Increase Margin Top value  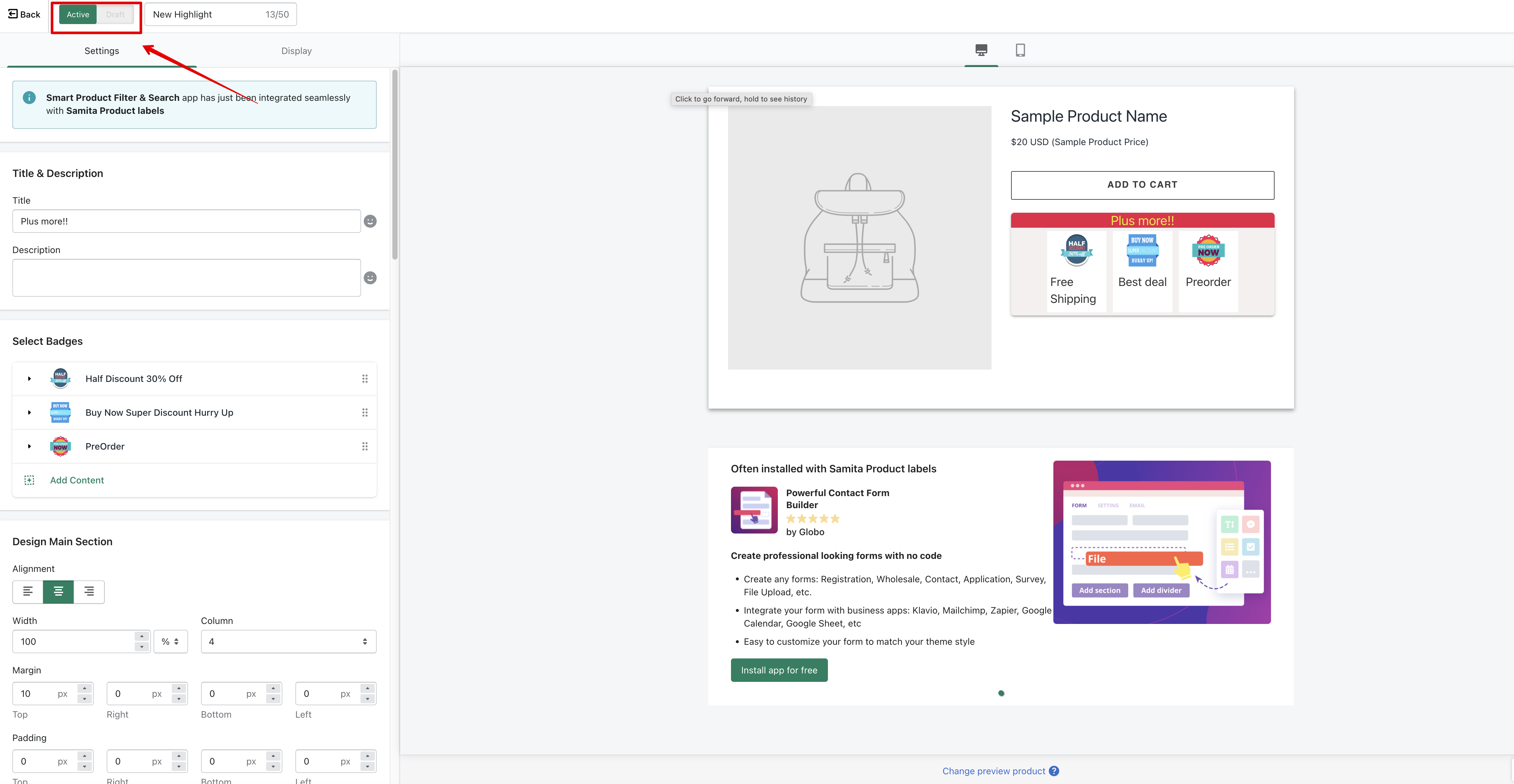tap(85, 688)
